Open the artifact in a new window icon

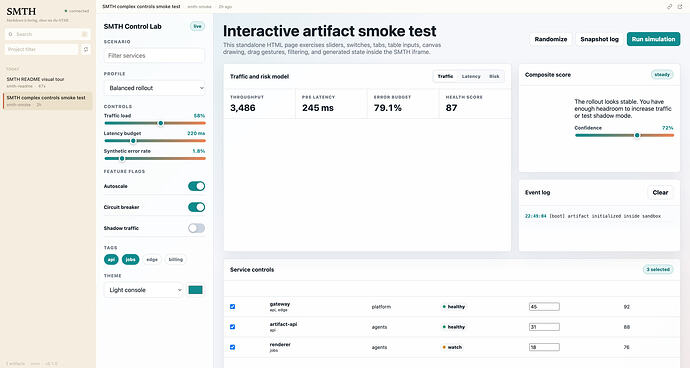(680, 7)
